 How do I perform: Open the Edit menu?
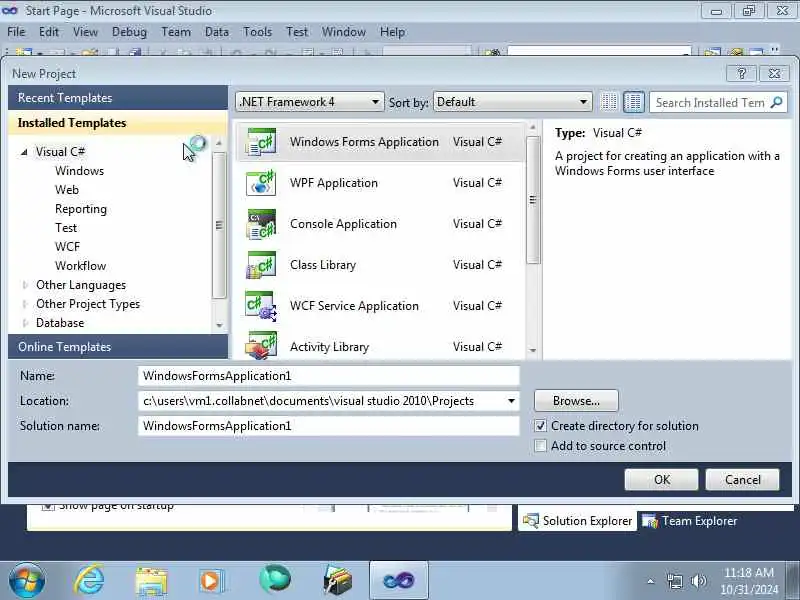coord(49,32)
